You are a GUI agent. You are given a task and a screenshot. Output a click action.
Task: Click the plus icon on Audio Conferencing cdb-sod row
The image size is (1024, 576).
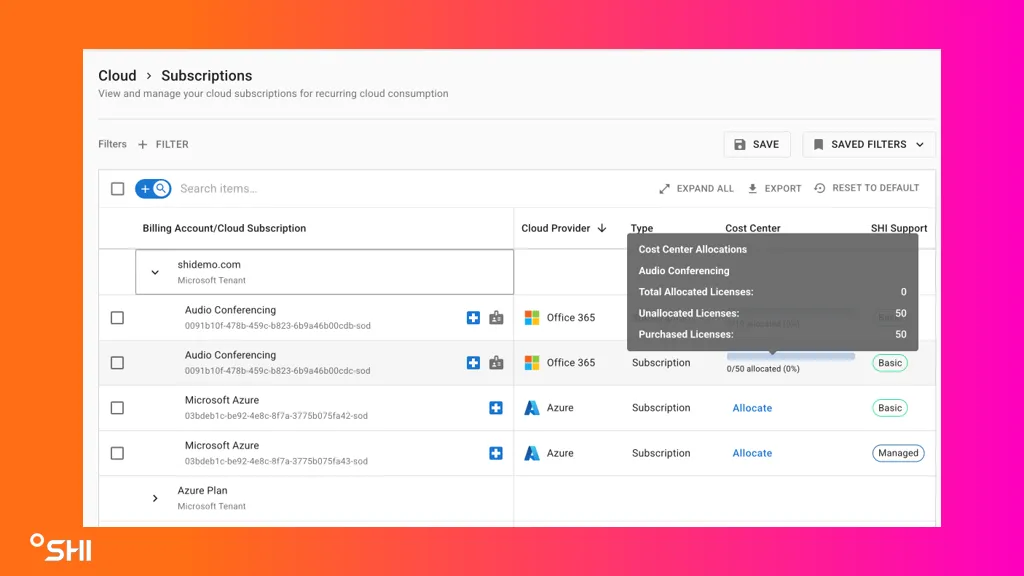click(x=473, y=318)
